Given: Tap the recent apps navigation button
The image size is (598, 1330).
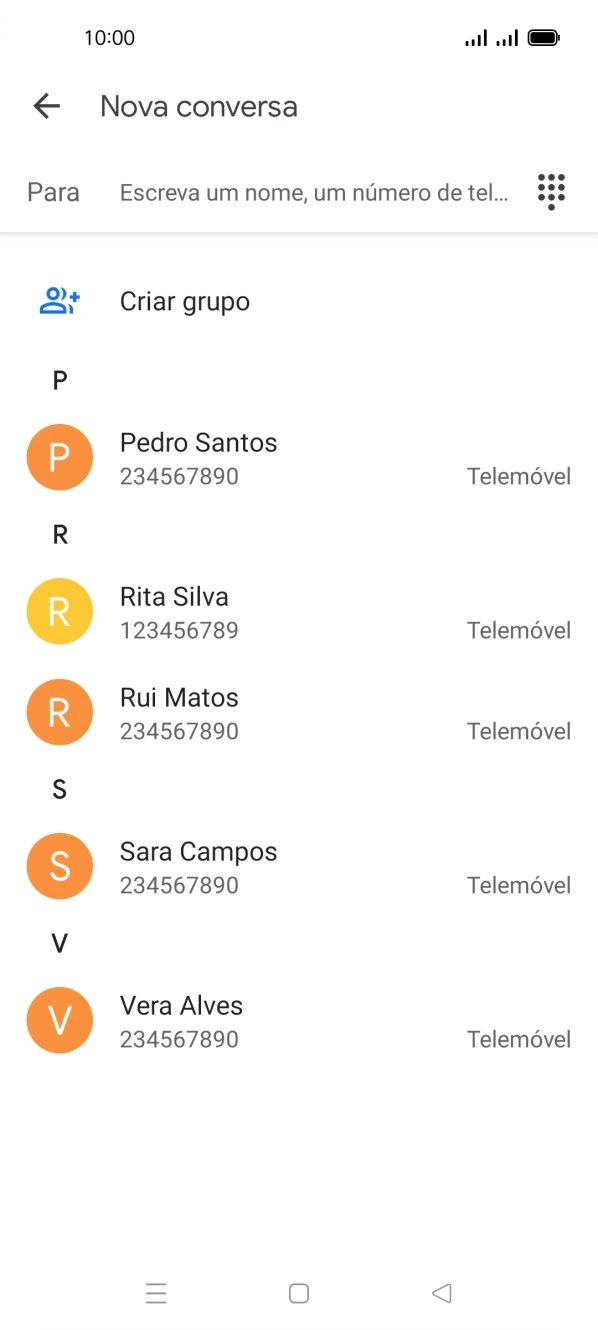Looking at the screenshot, I should click(x=156, y=1293).
